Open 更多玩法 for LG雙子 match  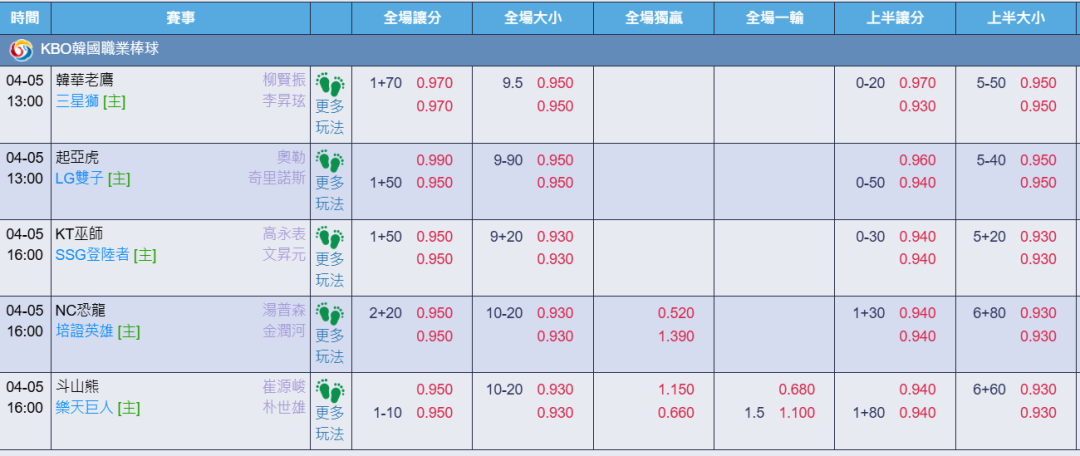[330, 194]
